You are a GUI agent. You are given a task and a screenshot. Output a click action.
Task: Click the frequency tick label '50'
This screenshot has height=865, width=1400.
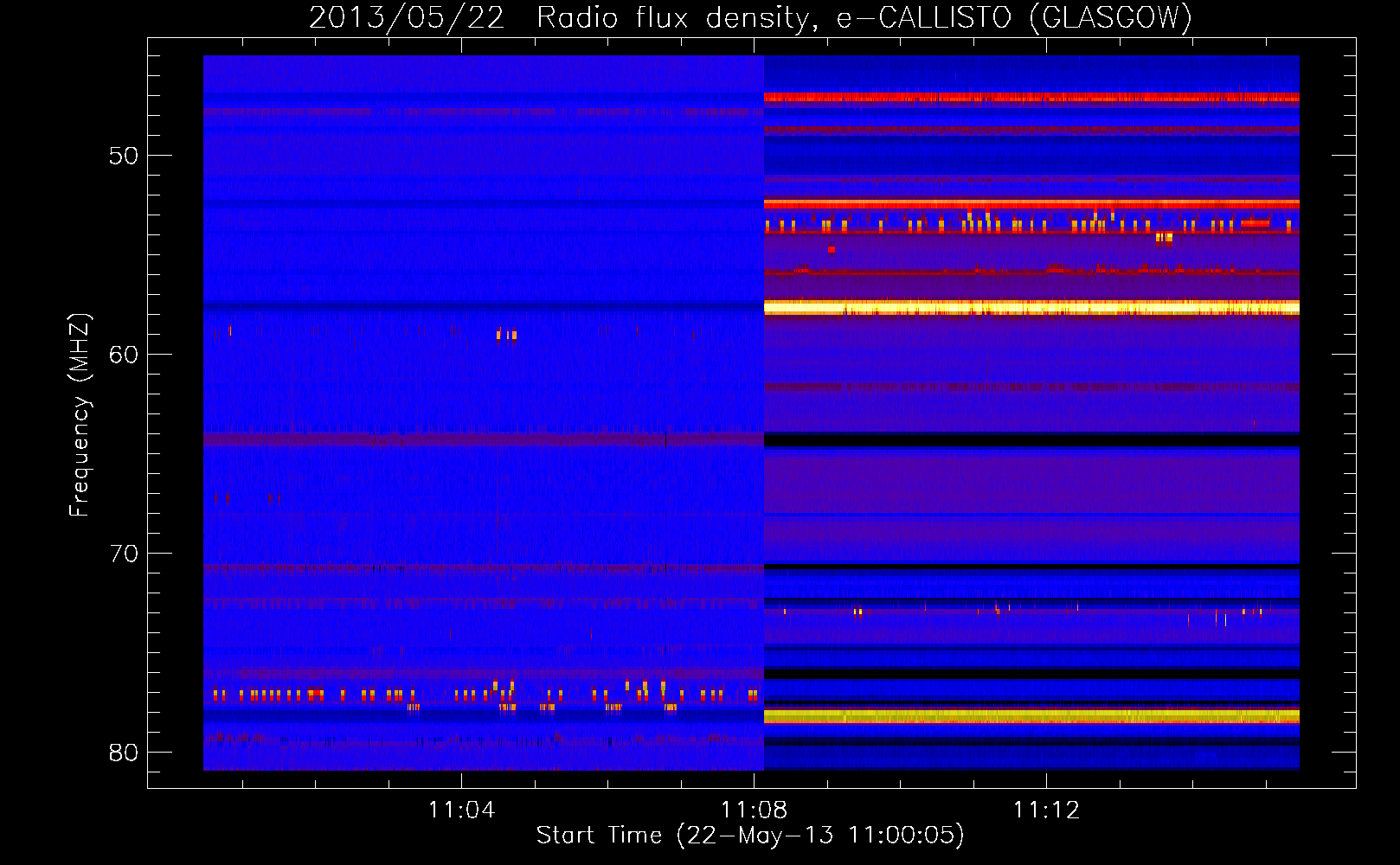coord(123,156)
